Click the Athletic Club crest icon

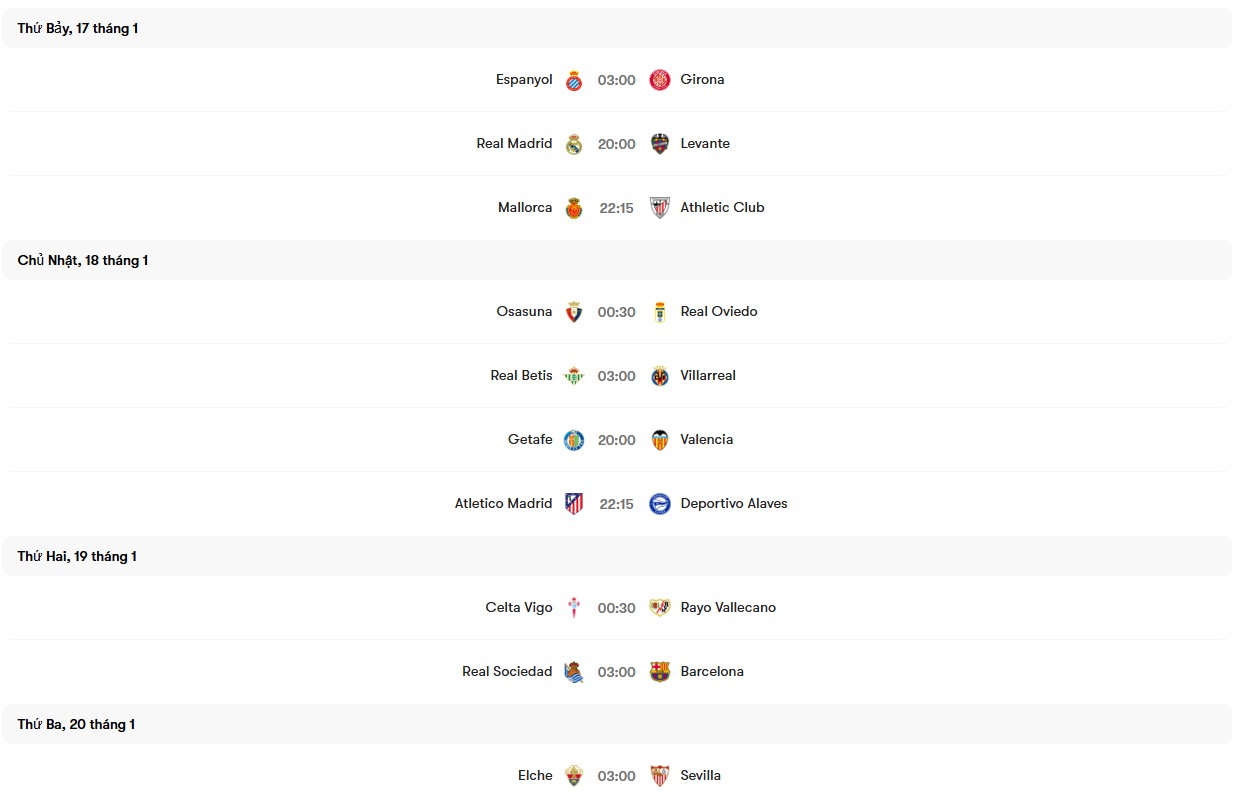coord(660,208)
